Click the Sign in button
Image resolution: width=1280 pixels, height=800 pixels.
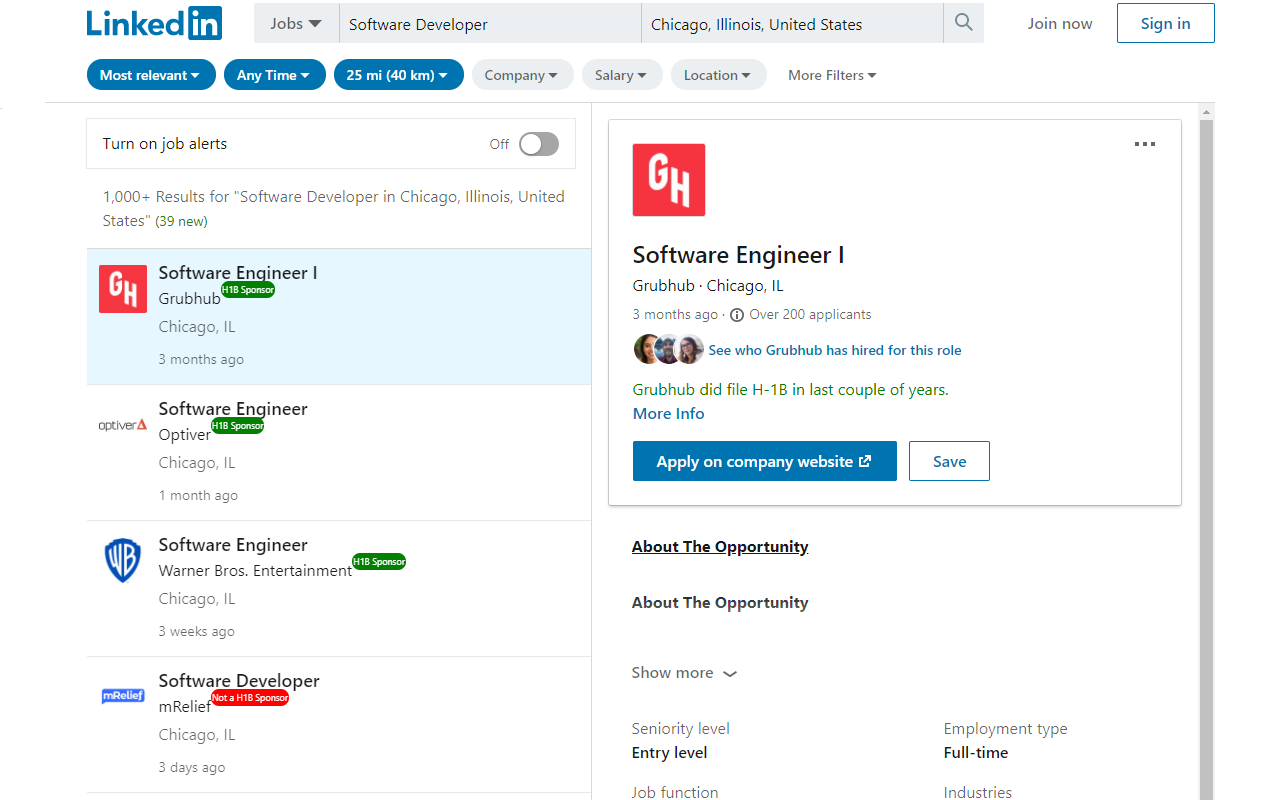coord(1165,23)
